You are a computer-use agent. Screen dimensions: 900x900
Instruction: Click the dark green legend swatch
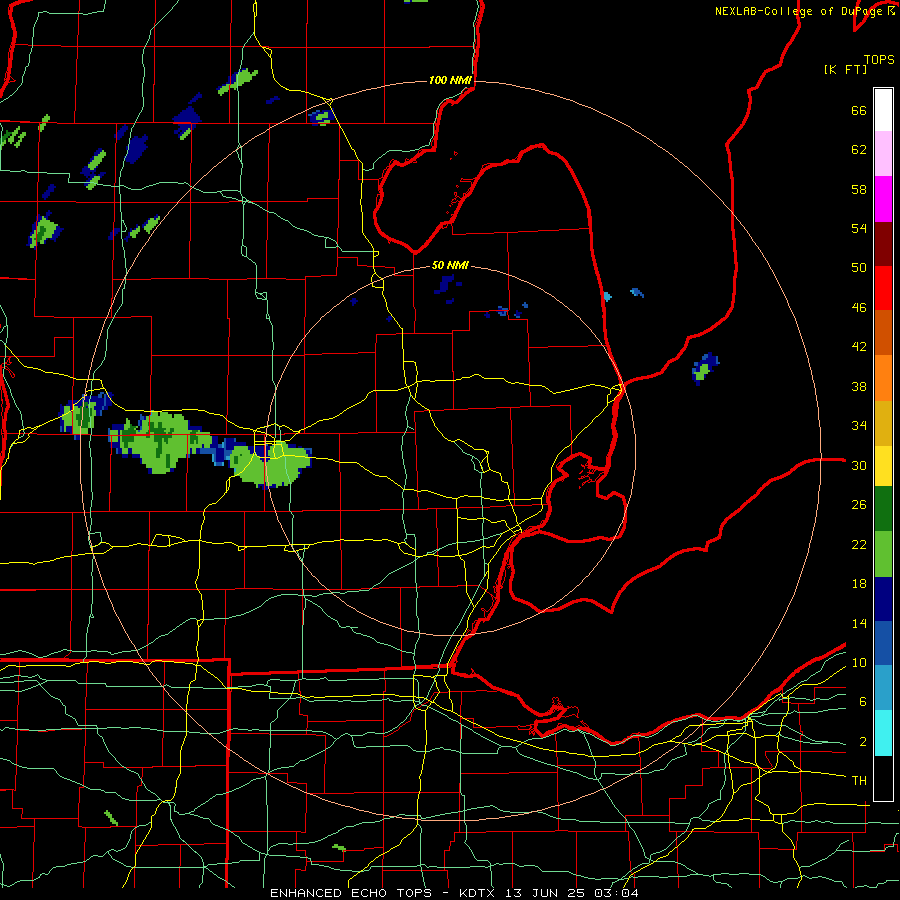pos(883,509)
